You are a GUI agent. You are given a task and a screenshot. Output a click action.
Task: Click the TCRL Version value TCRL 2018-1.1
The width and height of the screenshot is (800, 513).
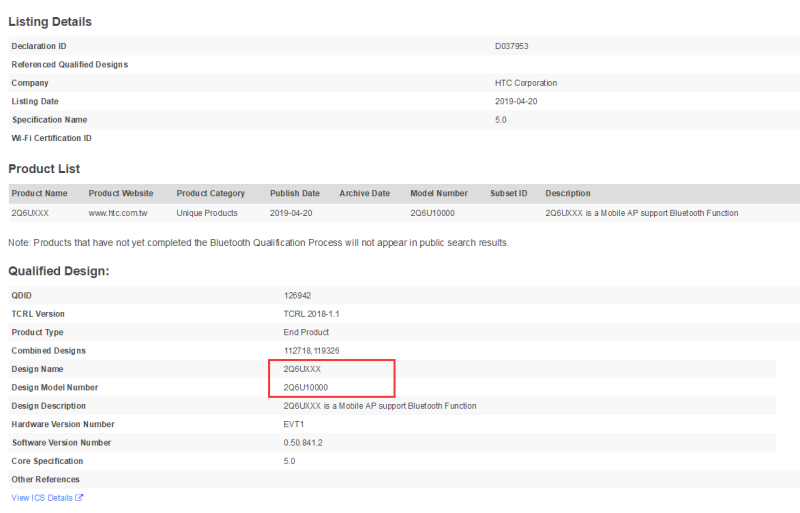[x=312, y=314]
